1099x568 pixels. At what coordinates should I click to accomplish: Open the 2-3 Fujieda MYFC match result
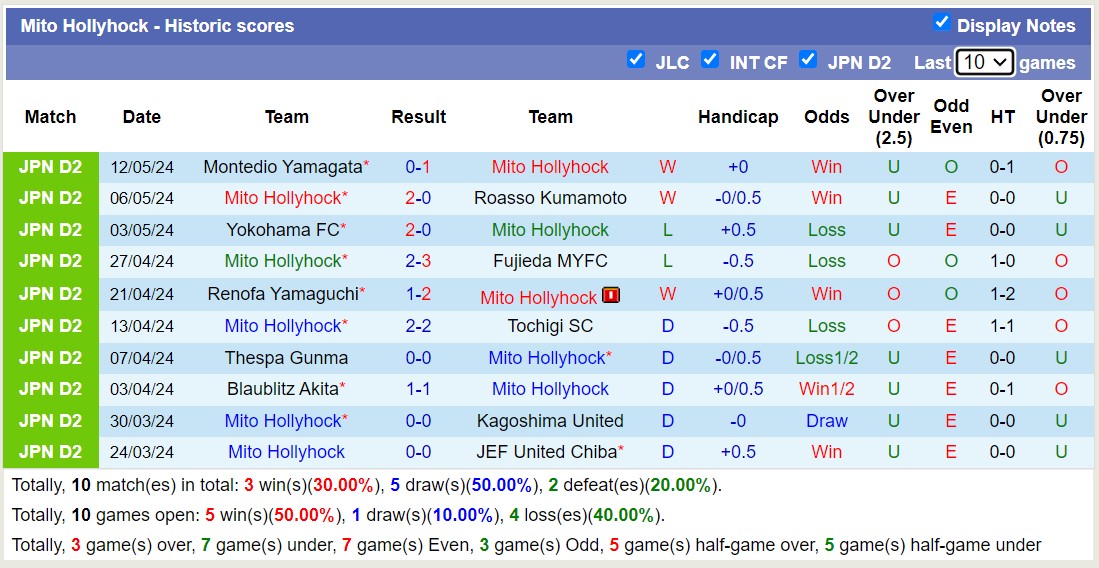click(x=418, y=261)
